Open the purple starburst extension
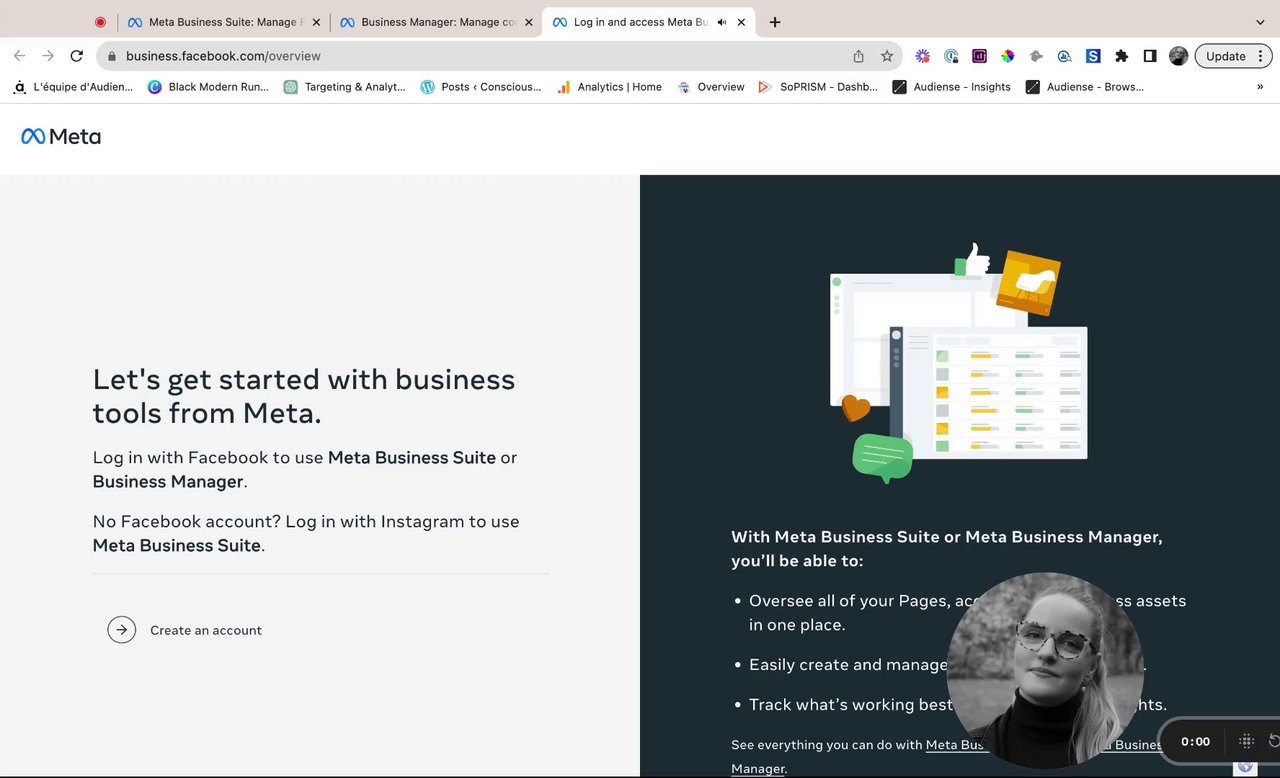1280x778 pixels. [x=923, y=56]
